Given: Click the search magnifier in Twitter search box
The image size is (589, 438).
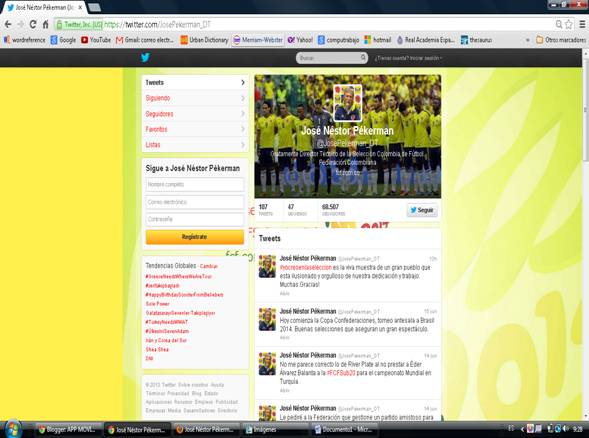Looking at the screenshot, I should [363, 57].
